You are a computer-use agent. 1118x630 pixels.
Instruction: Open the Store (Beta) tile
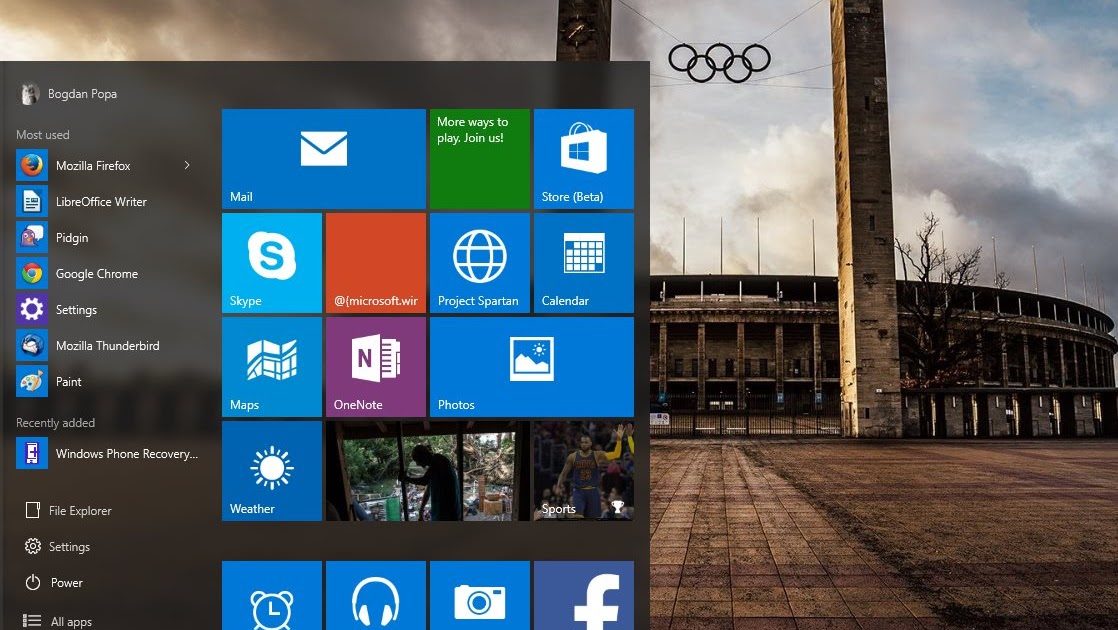[x=584, y=159]
